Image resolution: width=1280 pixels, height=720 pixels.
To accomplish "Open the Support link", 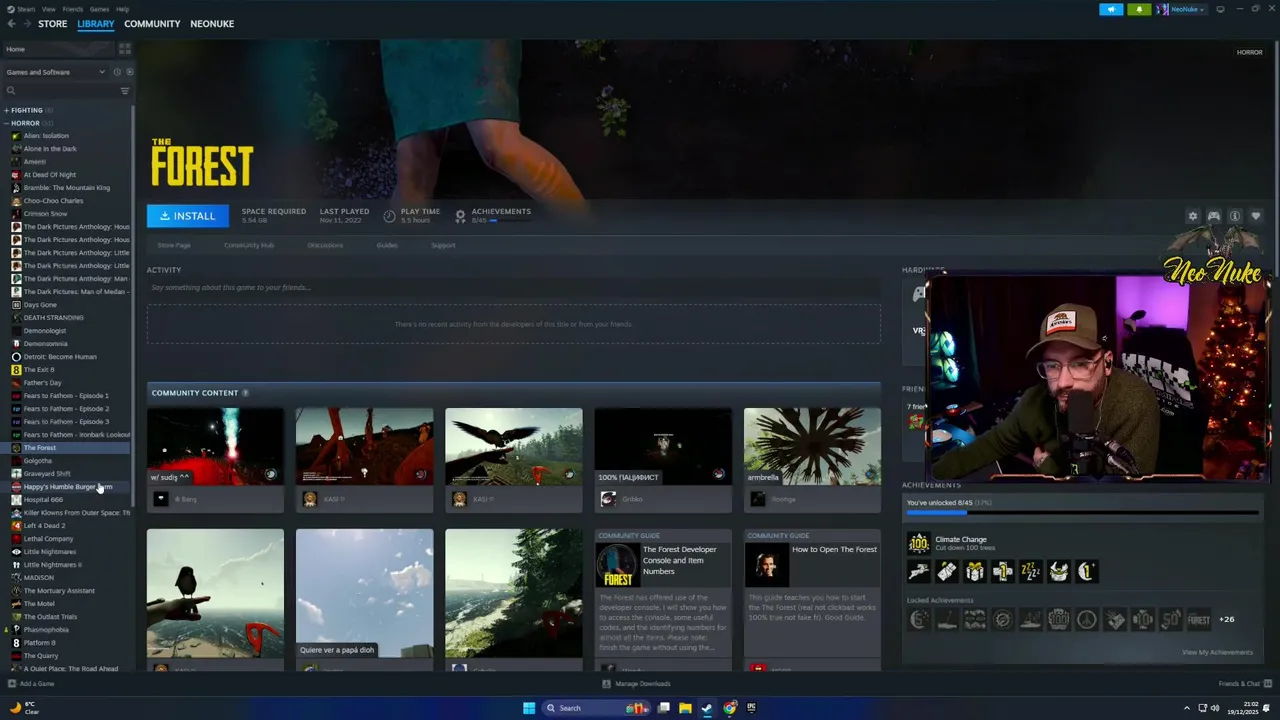I will click(443, 245).
